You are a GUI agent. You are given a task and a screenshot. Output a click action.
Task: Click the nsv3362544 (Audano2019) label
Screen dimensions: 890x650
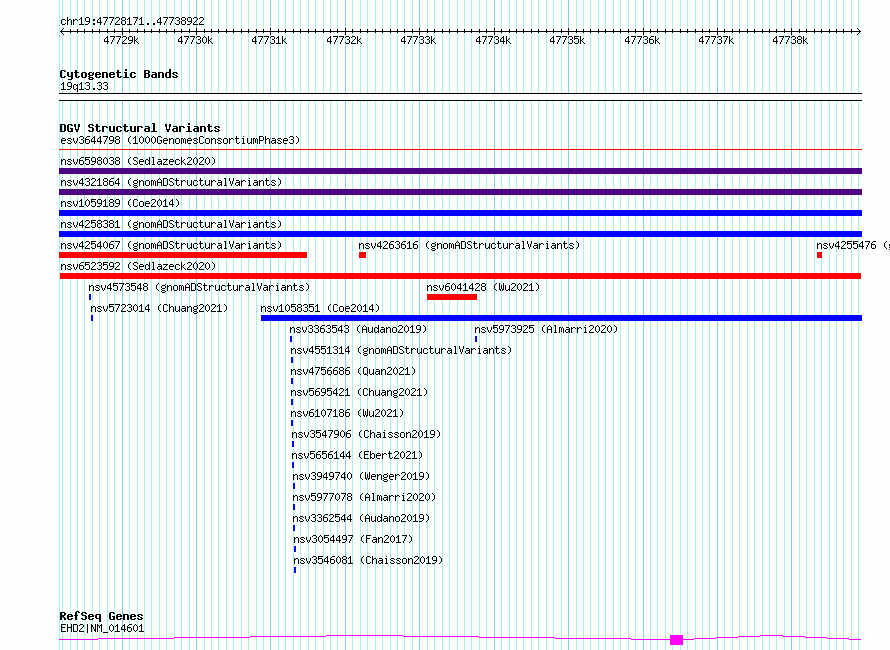[x=361, y=518]
